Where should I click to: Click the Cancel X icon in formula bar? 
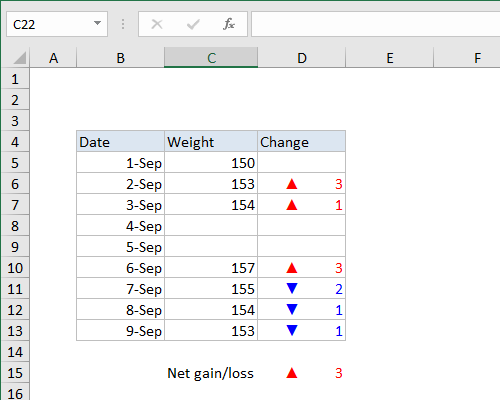157,24
